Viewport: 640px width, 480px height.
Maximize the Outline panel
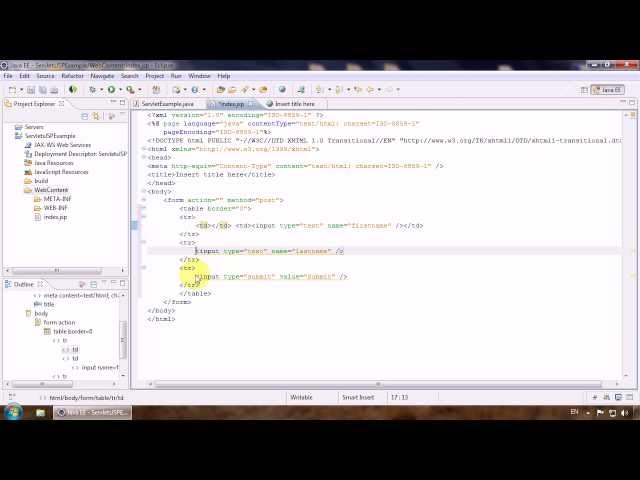coord(122,283)
